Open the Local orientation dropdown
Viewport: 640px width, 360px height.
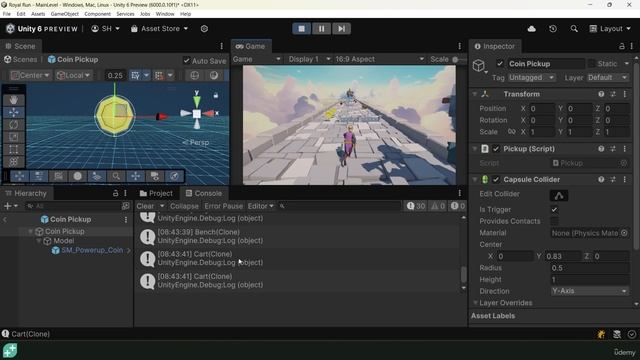tap(73, 76)
